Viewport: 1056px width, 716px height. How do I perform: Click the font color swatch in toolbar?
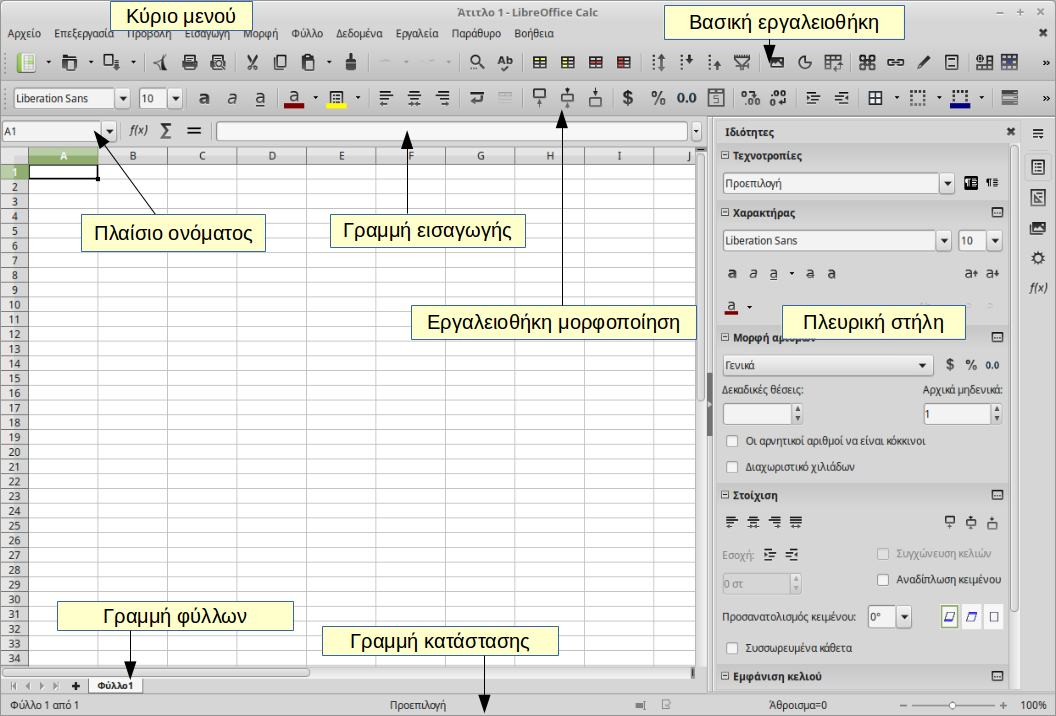pyautogui.click(x=294, y=98)
